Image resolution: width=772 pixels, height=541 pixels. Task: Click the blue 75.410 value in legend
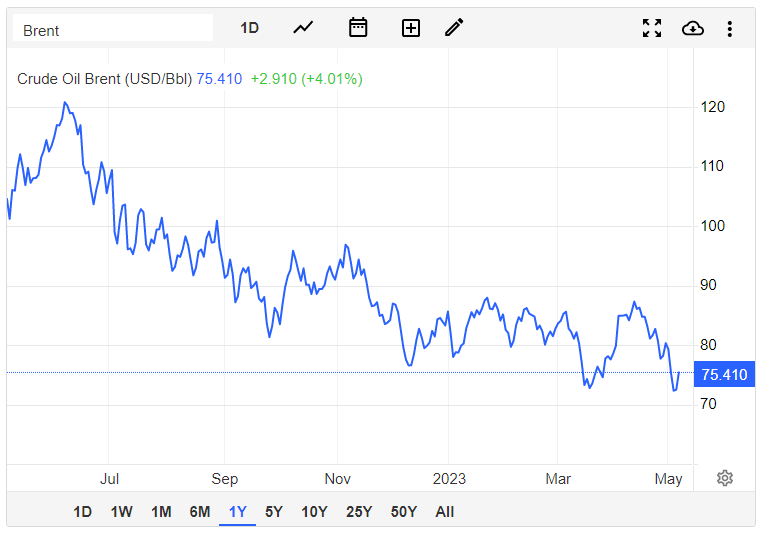(x=220, y=79)
